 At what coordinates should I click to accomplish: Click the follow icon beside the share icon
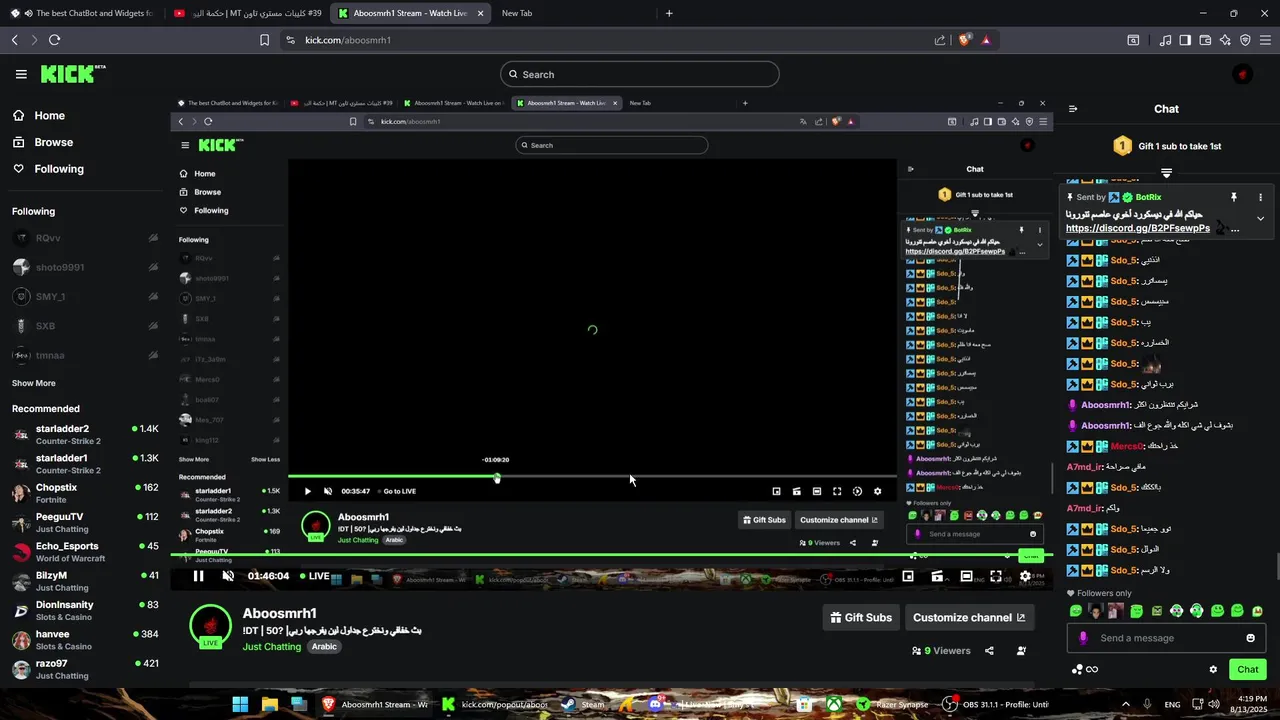[1021, 651]
